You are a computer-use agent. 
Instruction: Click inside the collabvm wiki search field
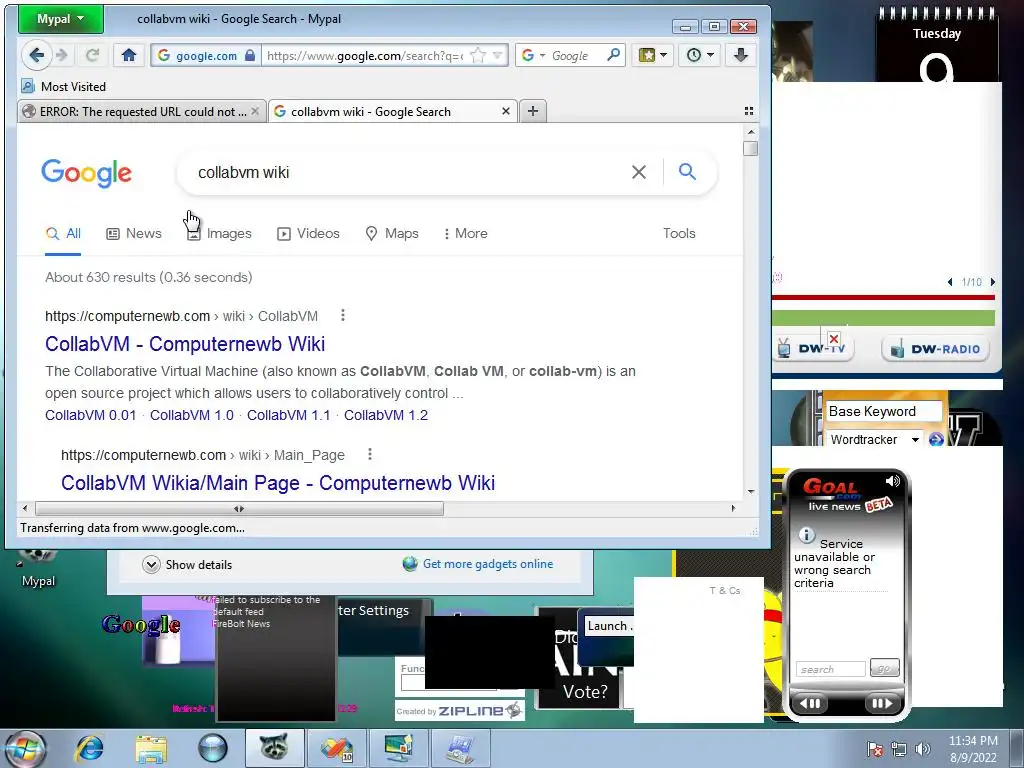[405, 172]
